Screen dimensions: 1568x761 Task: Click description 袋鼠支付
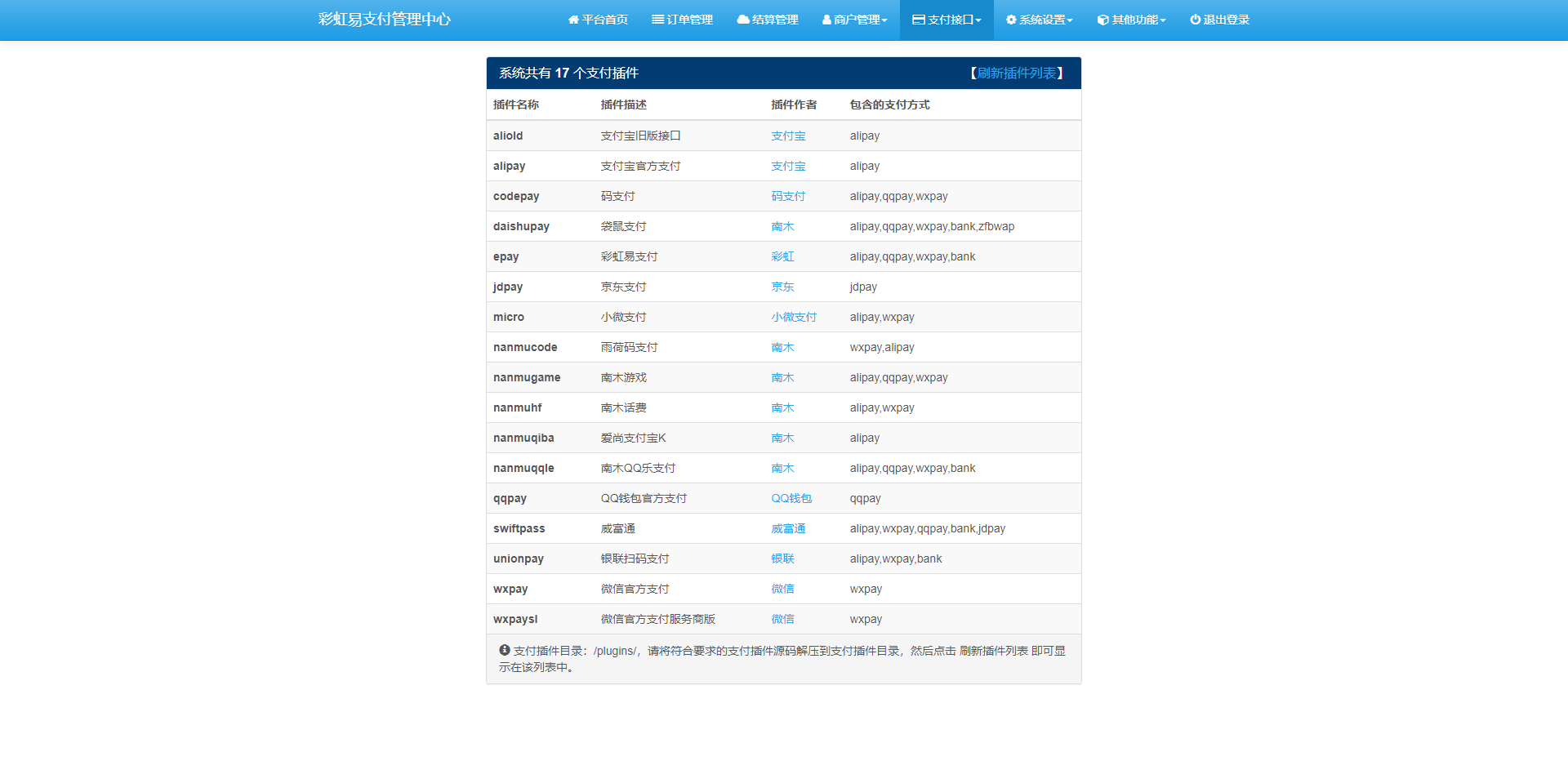[x=623, y=227]
